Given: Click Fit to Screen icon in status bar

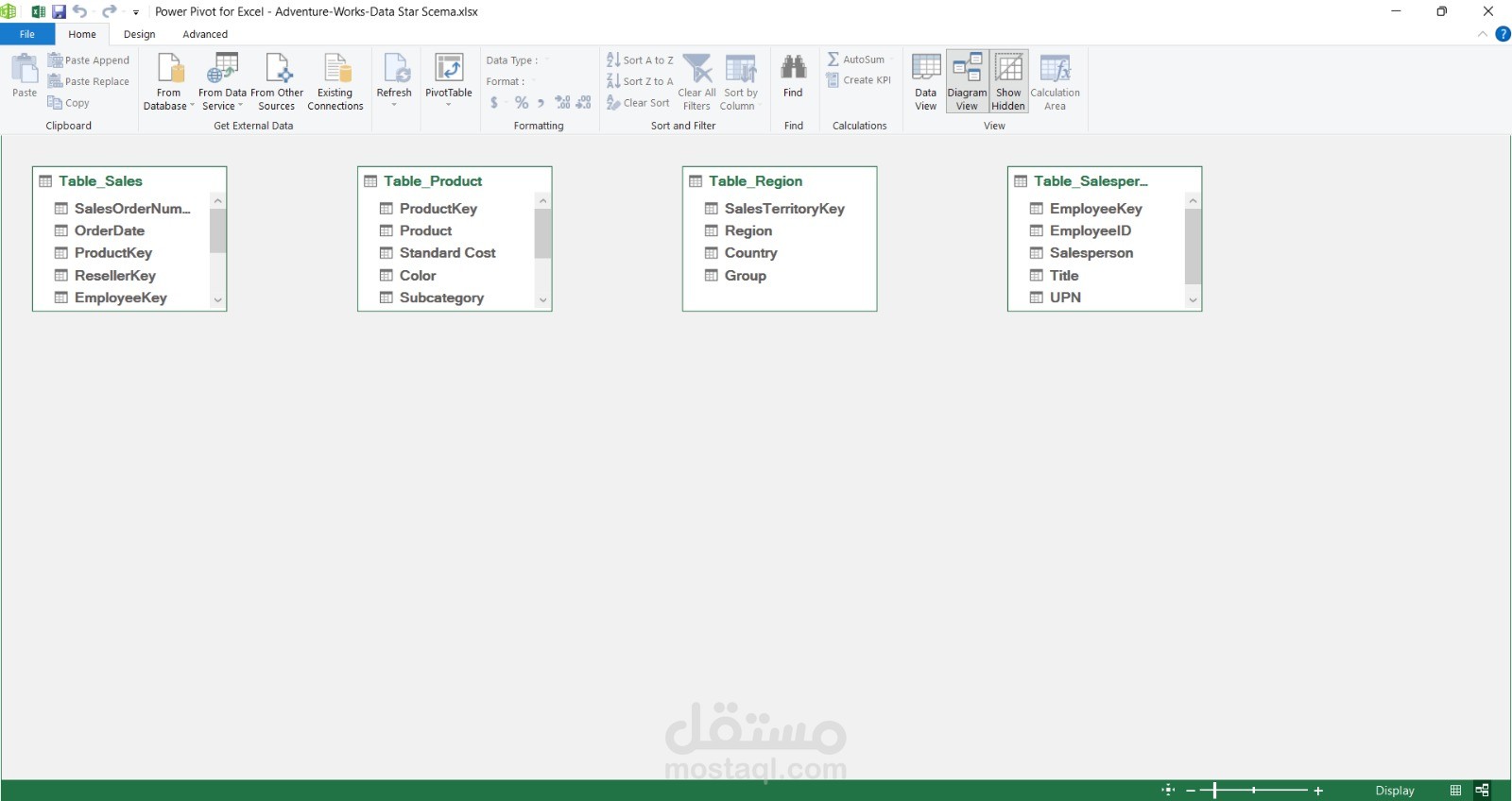Looking at the screenshot, I should 1168,790.
